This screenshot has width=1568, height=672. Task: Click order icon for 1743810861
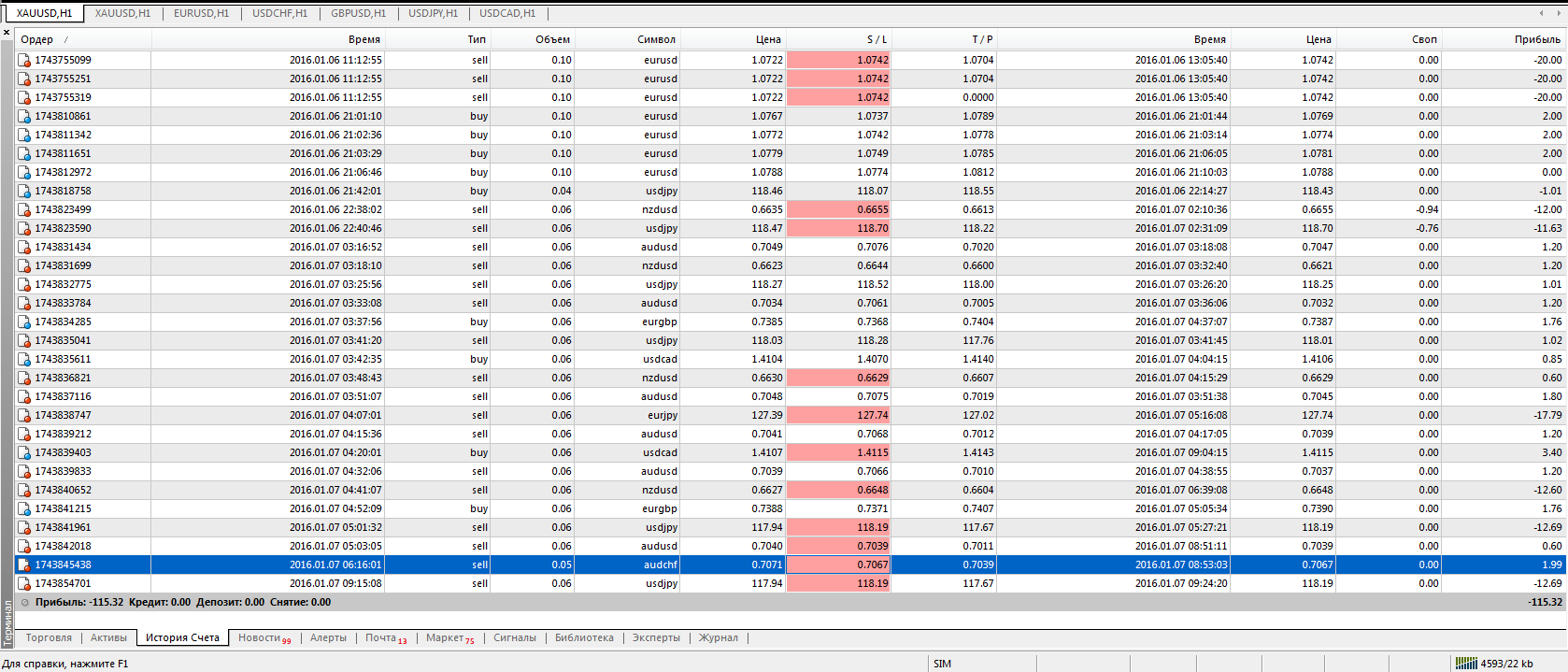point(24,116)
